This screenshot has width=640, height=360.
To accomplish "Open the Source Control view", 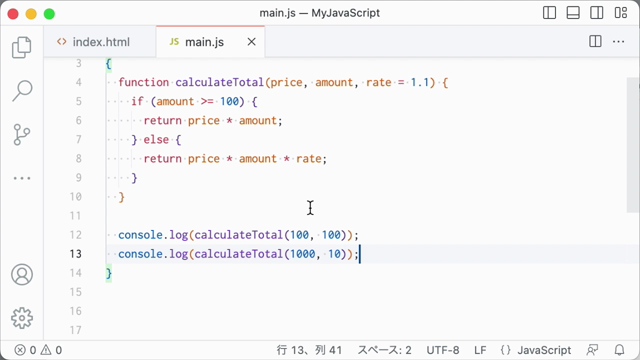I will 22,135.
